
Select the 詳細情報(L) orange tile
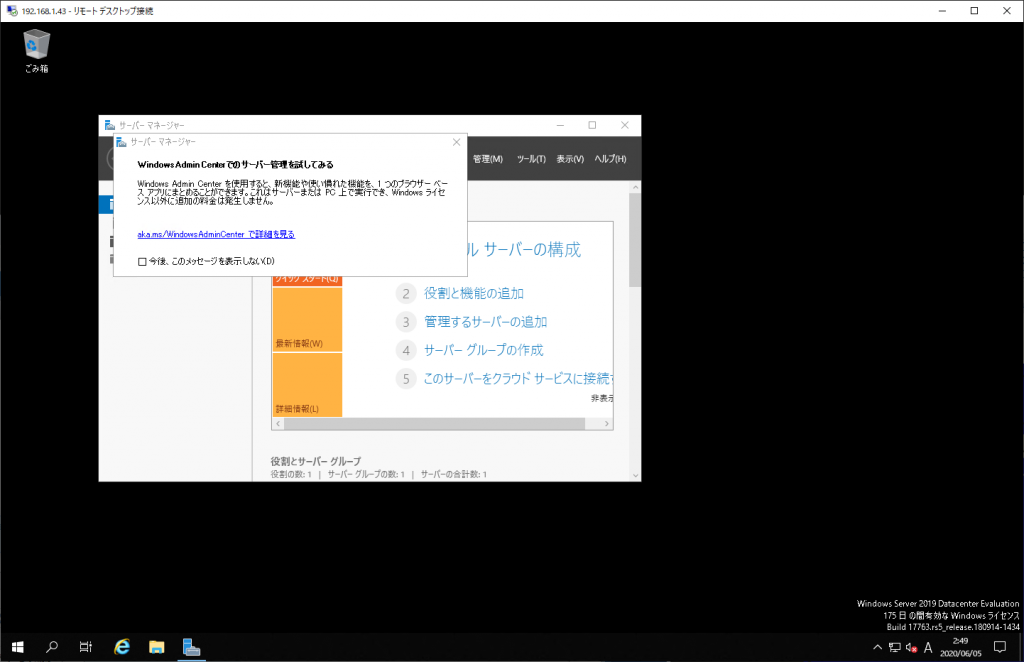[x=307, y=385]
